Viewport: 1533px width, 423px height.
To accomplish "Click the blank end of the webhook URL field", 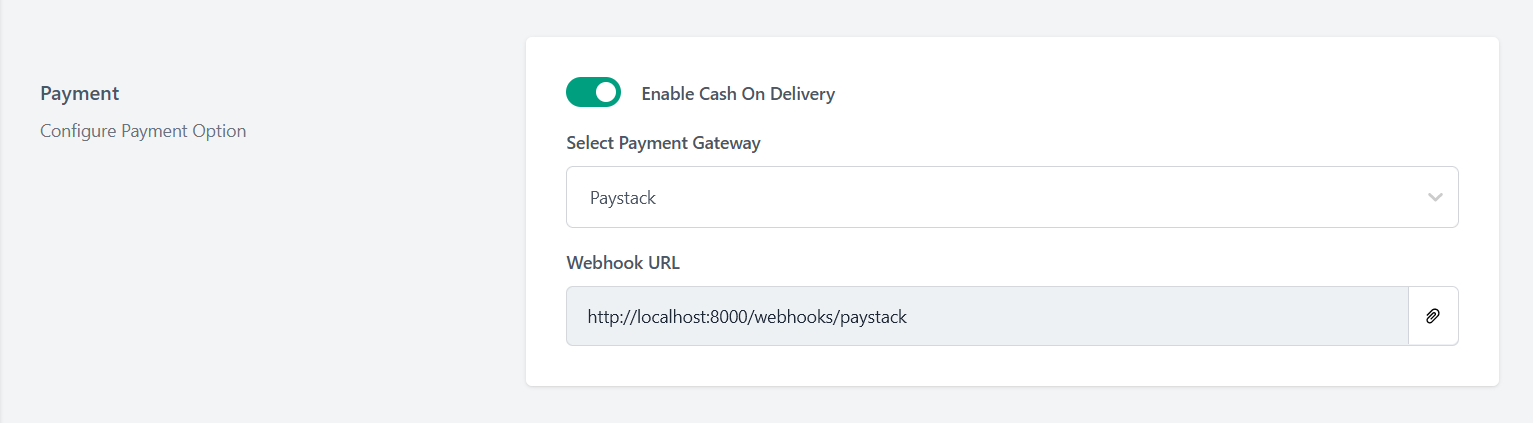I will tap(1250, 317).
